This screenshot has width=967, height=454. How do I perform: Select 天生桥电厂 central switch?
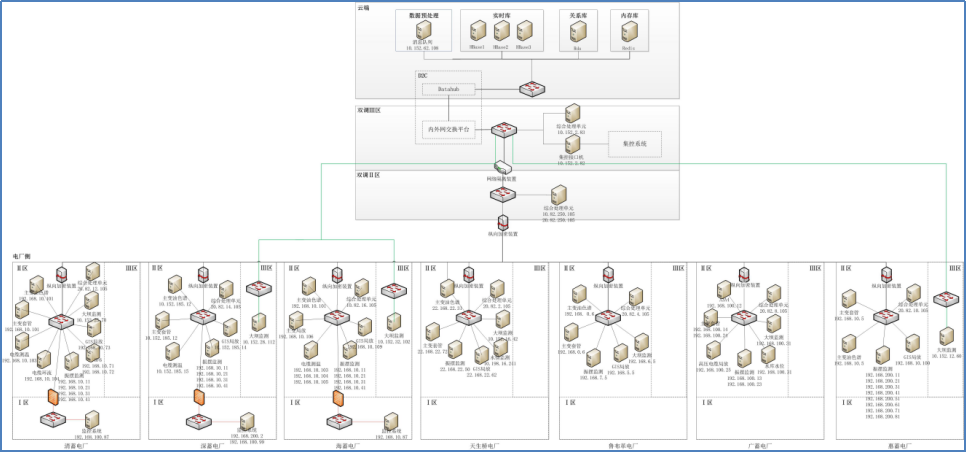469,318
